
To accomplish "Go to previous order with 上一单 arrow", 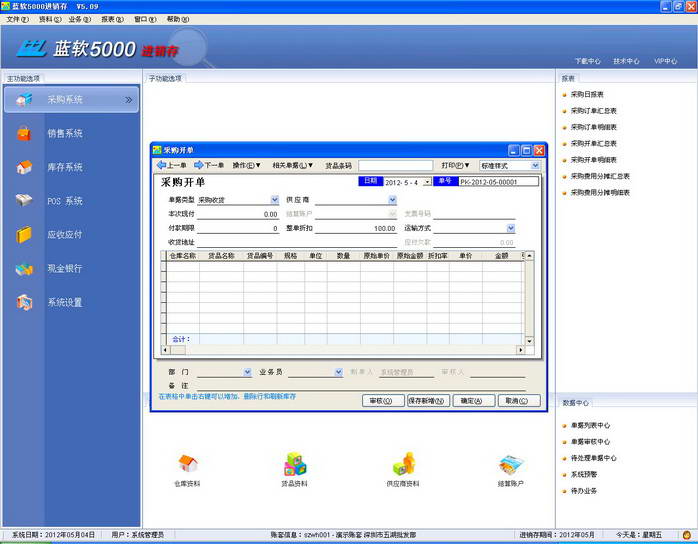I will [171, 165].
